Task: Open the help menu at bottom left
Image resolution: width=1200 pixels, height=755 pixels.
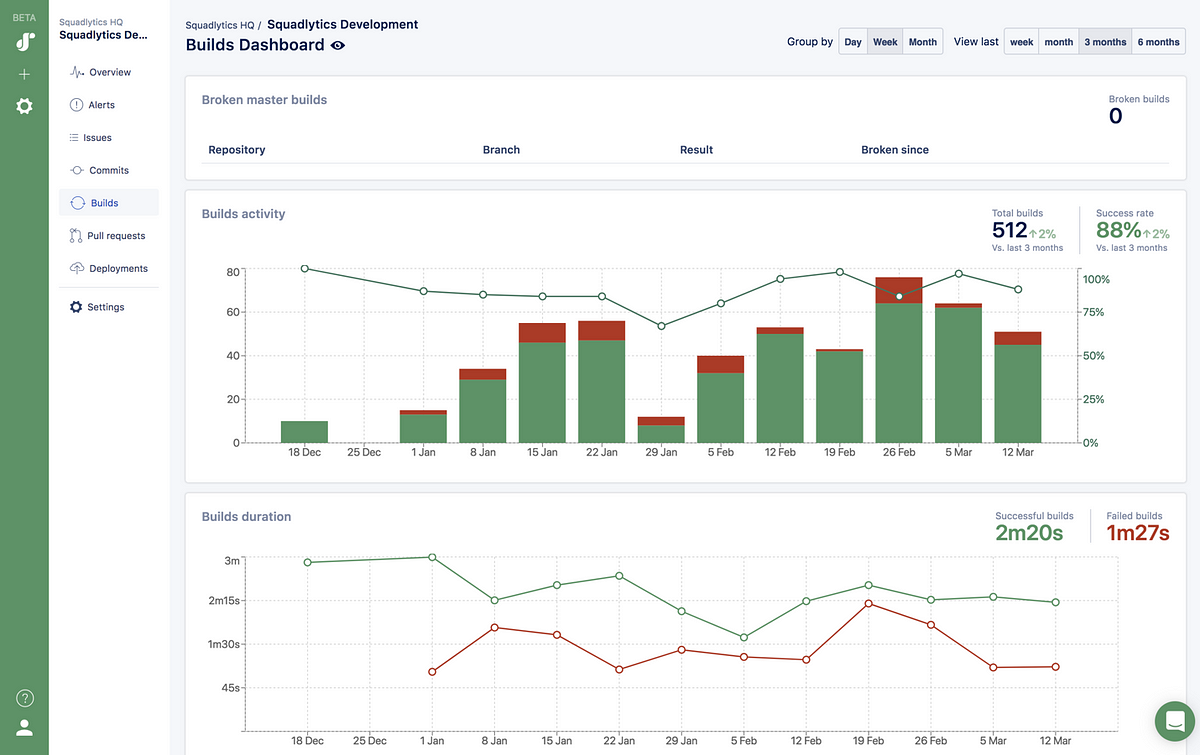Action: 24,698
